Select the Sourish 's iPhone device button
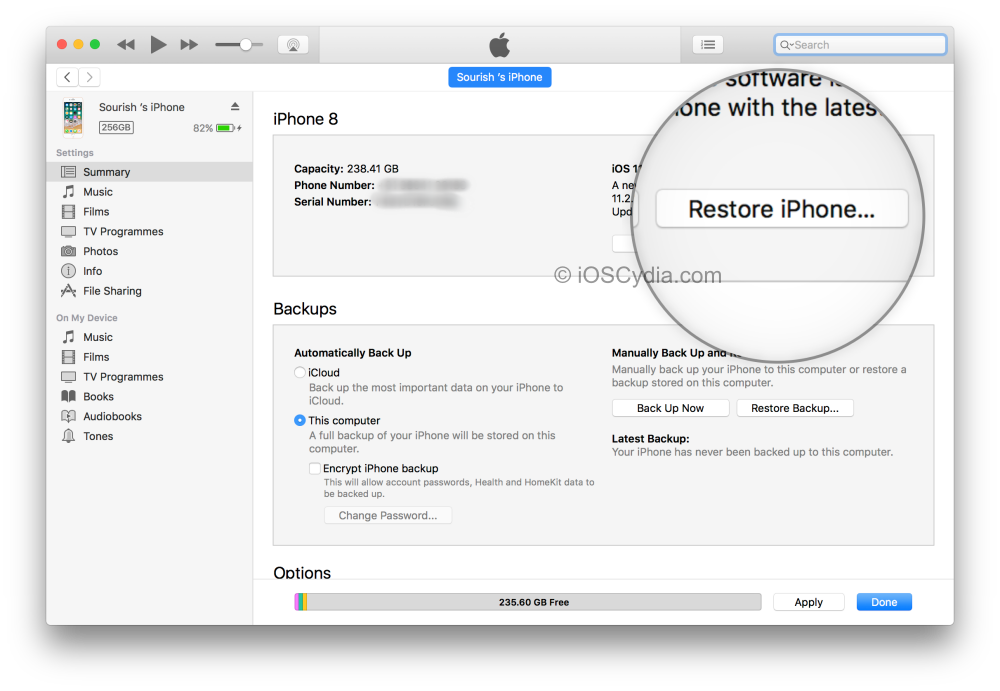This screenshot has width=1000, height=691. (499, 77)
